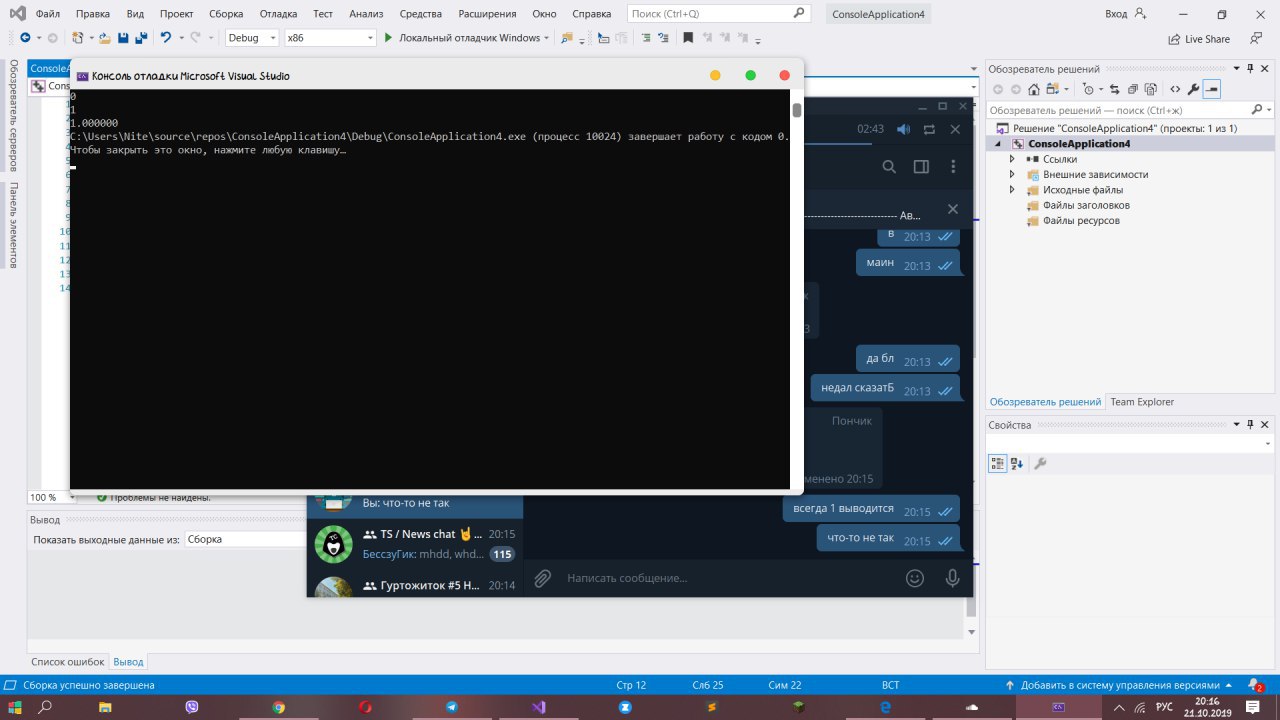Open the Сборка menu
Image resolution: width=1280 pixels, height=720 pixels.
click(226, 14)
